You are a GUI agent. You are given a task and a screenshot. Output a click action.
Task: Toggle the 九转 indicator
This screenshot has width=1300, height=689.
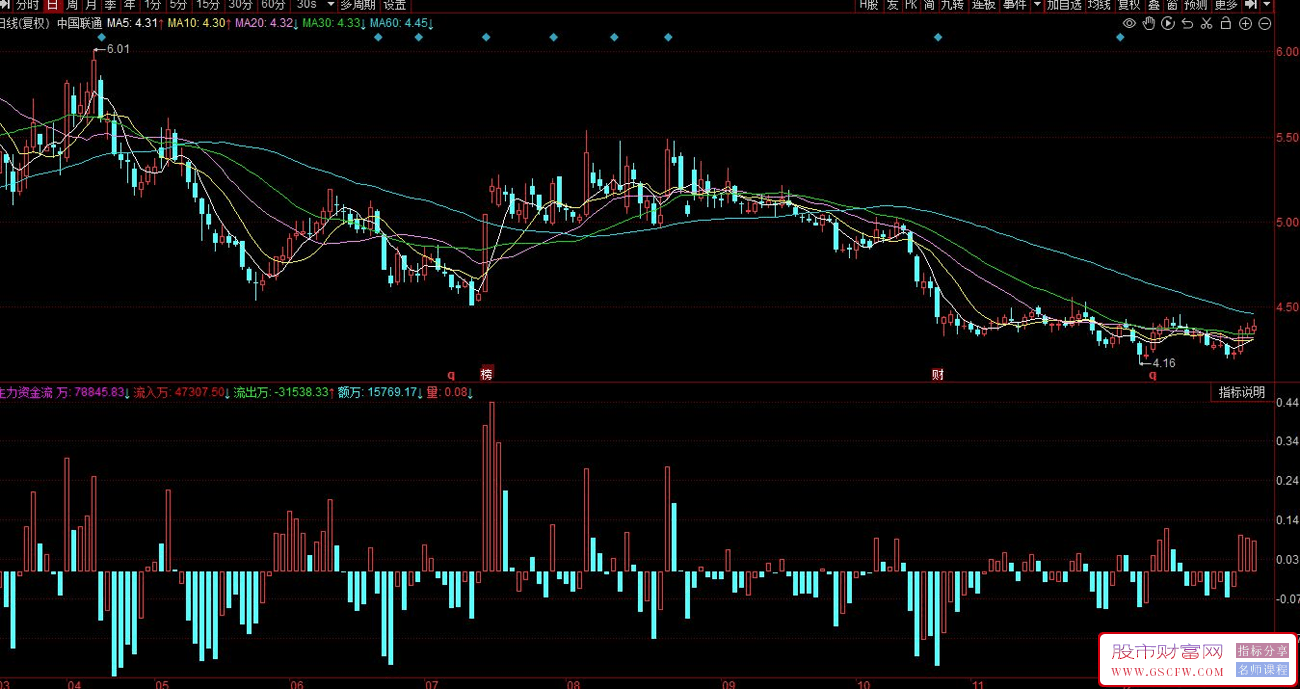pos(952,5)
